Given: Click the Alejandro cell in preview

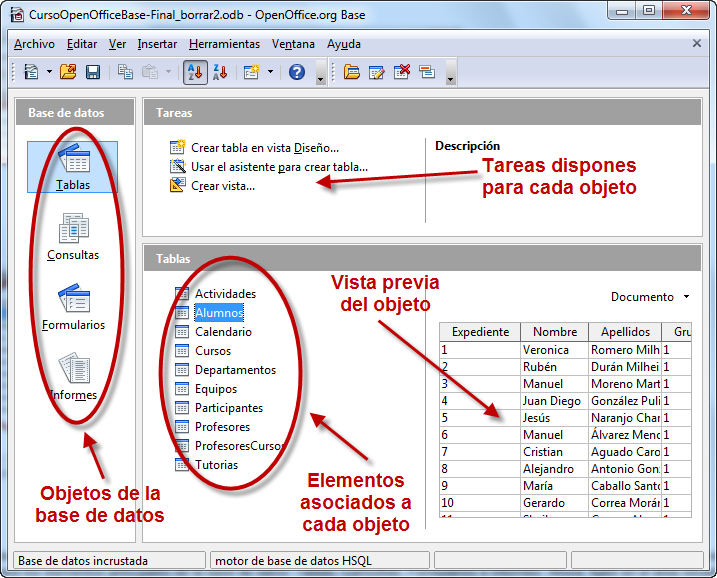Looking at the screenshot, I should point(555,469).
